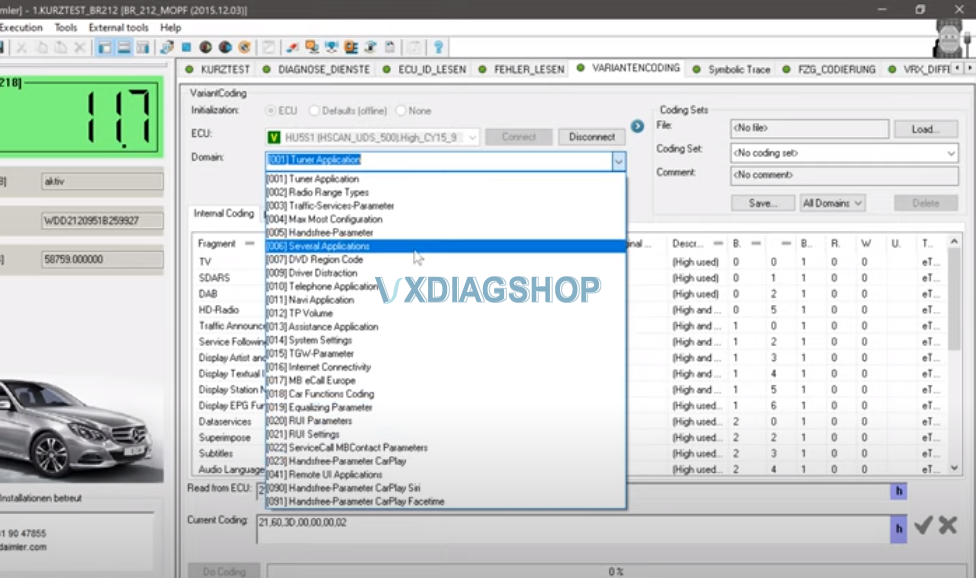
Task: Click the run script toolbar icon
Action: click(x=167, y=47)
